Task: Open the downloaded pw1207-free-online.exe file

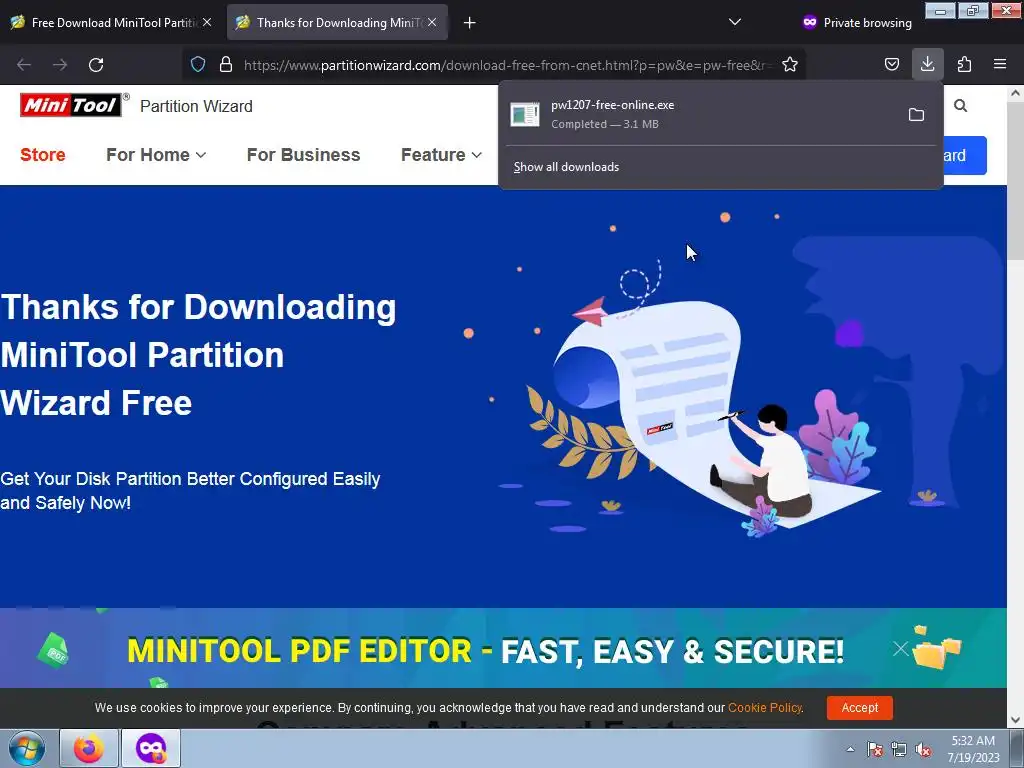Action: click(701, 114)
